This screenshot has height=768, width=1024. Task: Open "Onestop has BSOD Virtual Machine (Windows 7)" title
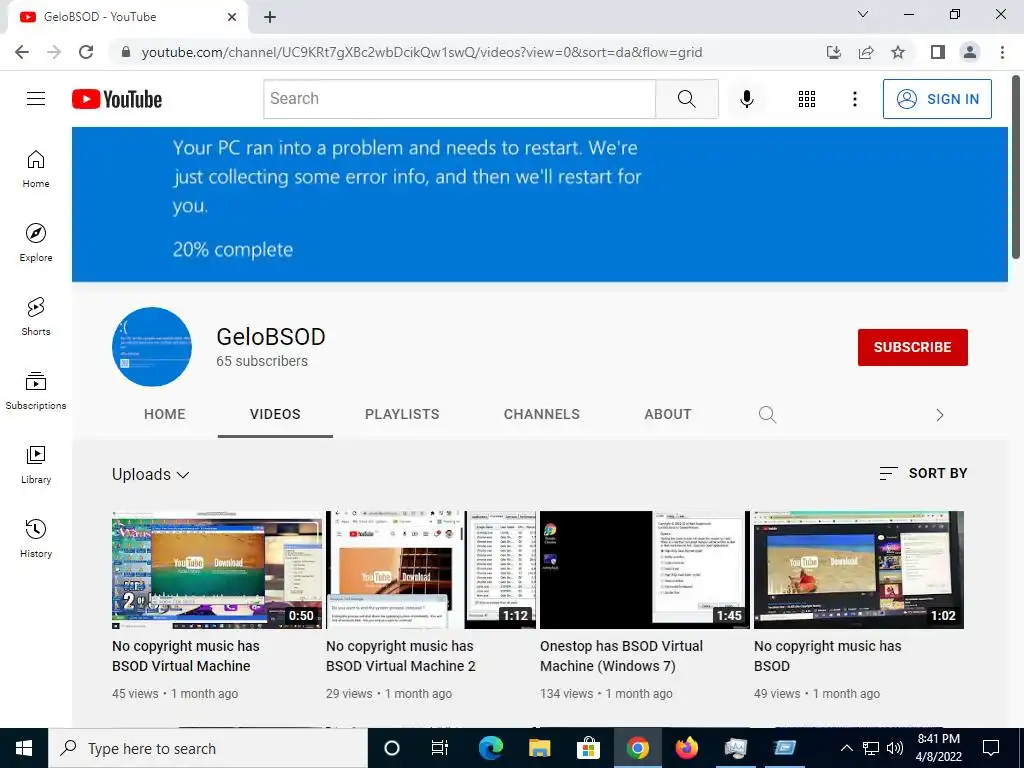pos(621,656)
